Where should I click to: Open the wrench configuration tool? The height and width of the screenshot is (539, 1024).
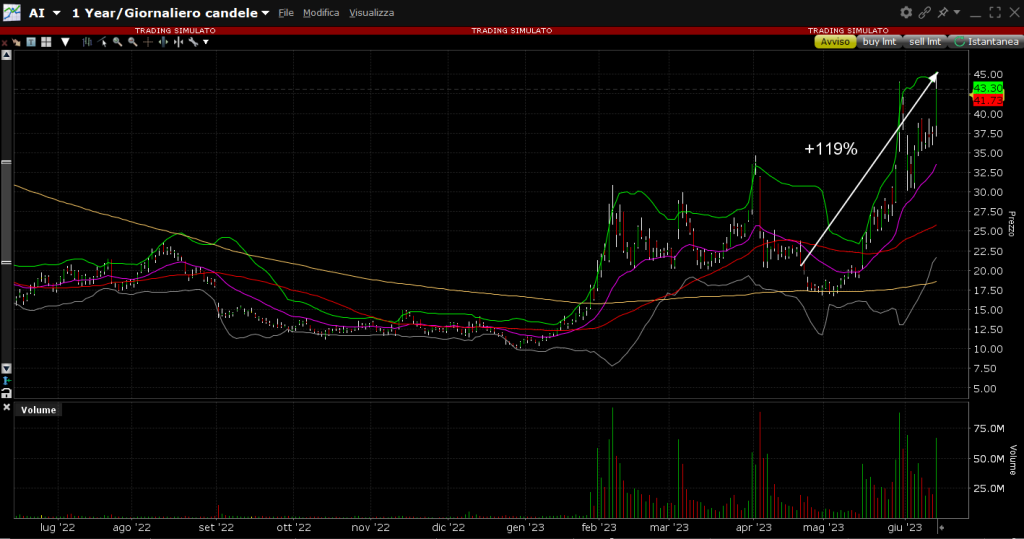point(193,42)
